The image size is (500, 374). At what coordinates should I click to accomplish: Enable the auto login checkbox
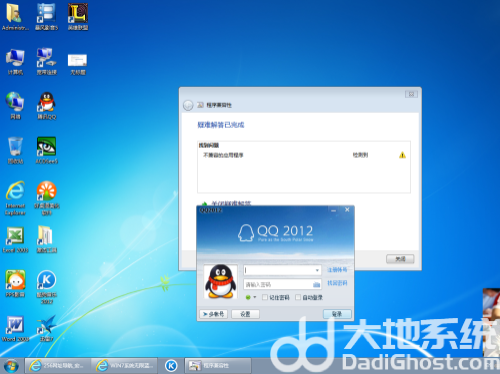(x=298, y=297)
